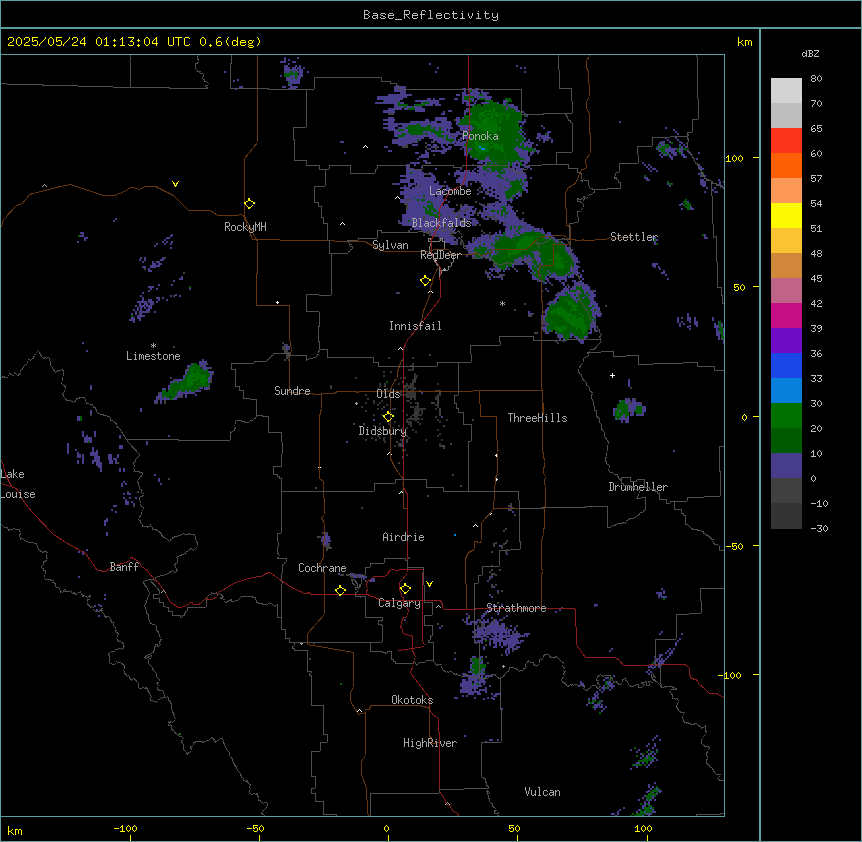
Task: Click the yellow v marker northwest of RockyMH
Action: (175, 184)
